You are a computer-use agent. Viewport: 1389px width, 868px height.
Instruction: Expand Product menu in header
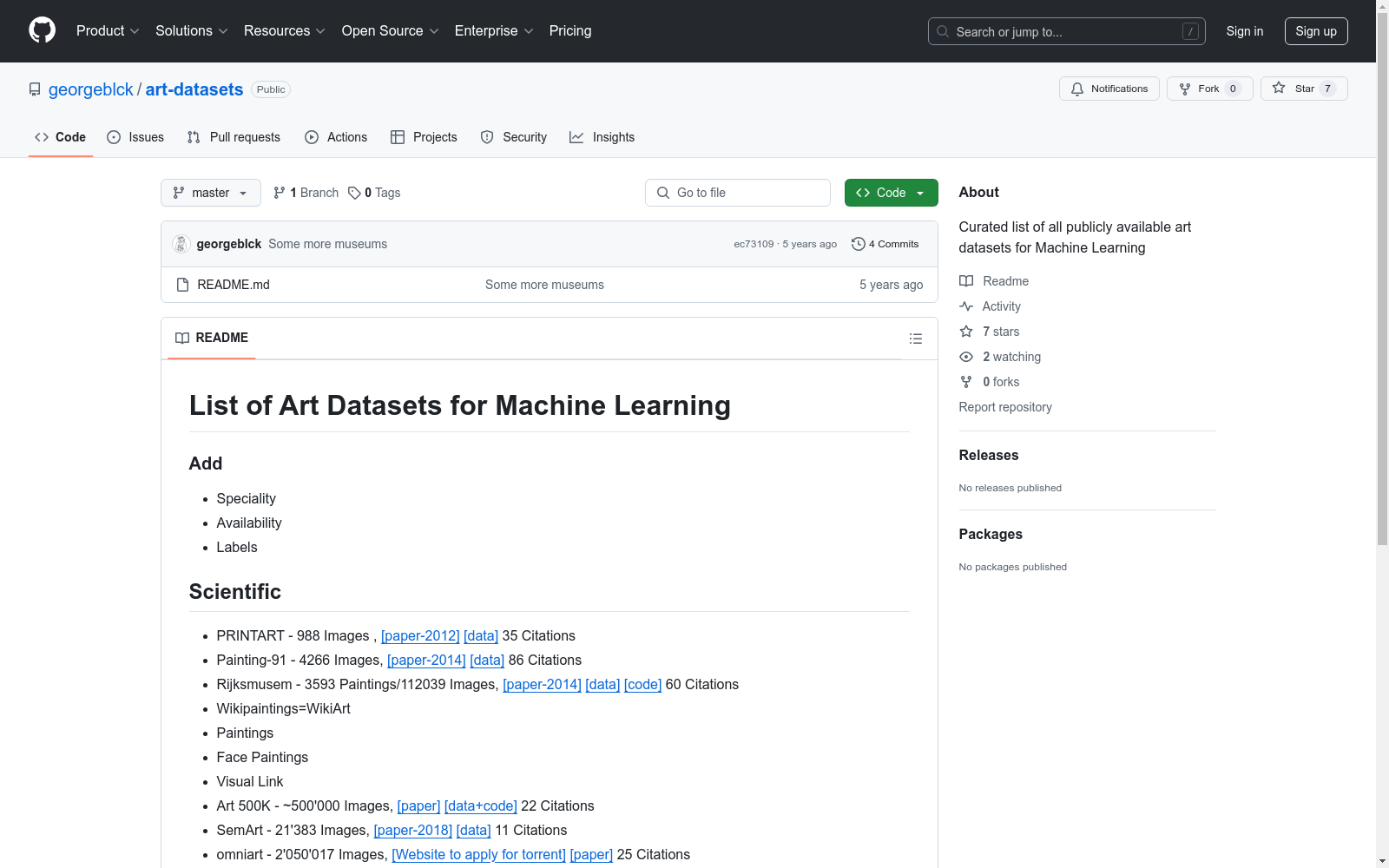click(108, 30)
